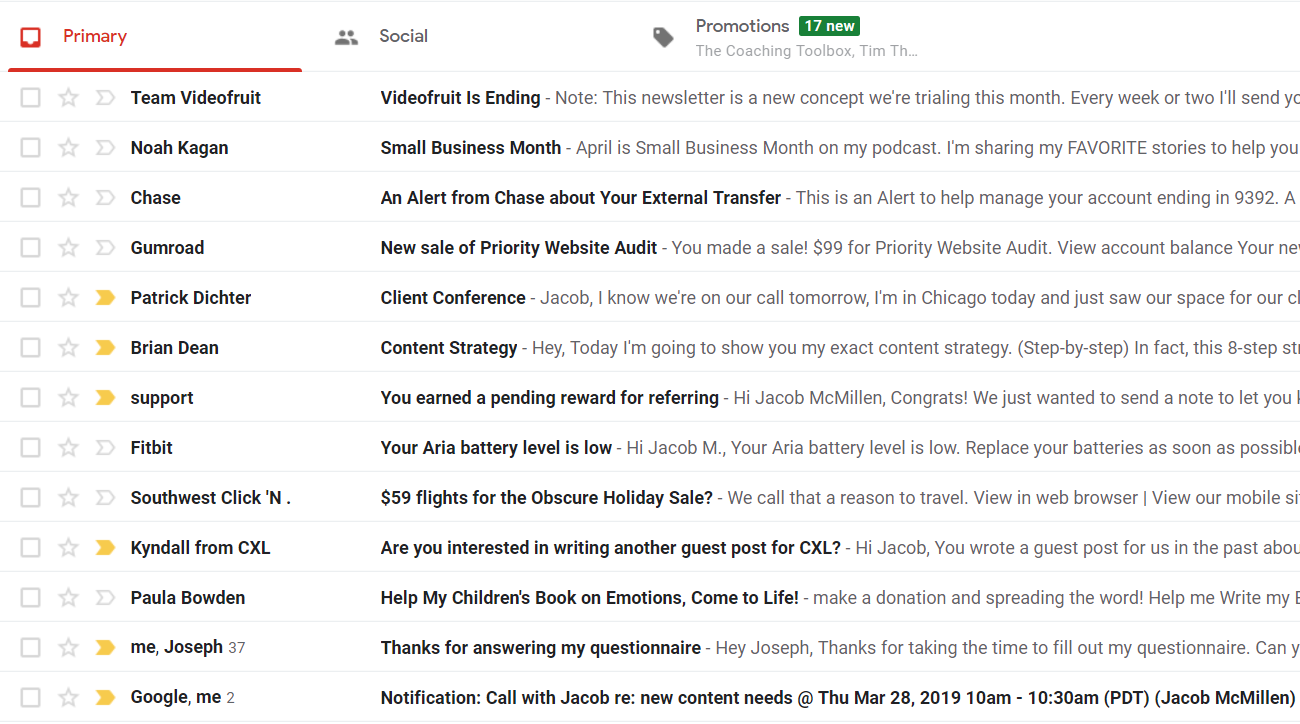Mark Southwest Click 'N email as important

click(105, 497)
